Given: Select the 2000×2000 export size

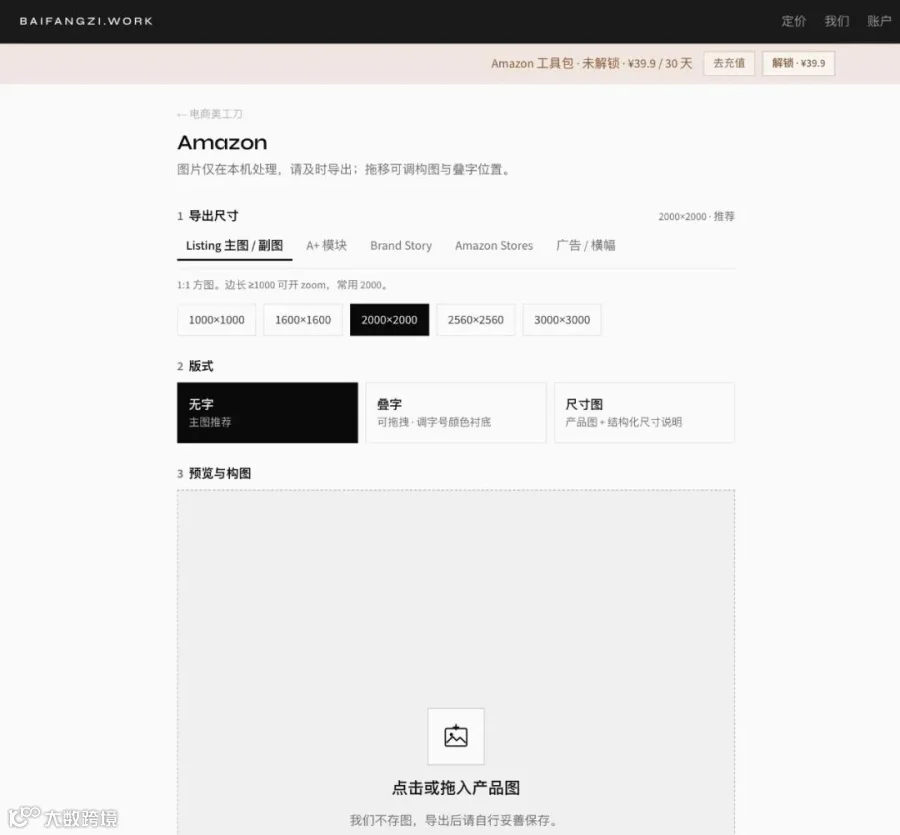Looking at the screenshot, I should click(389, 320).
